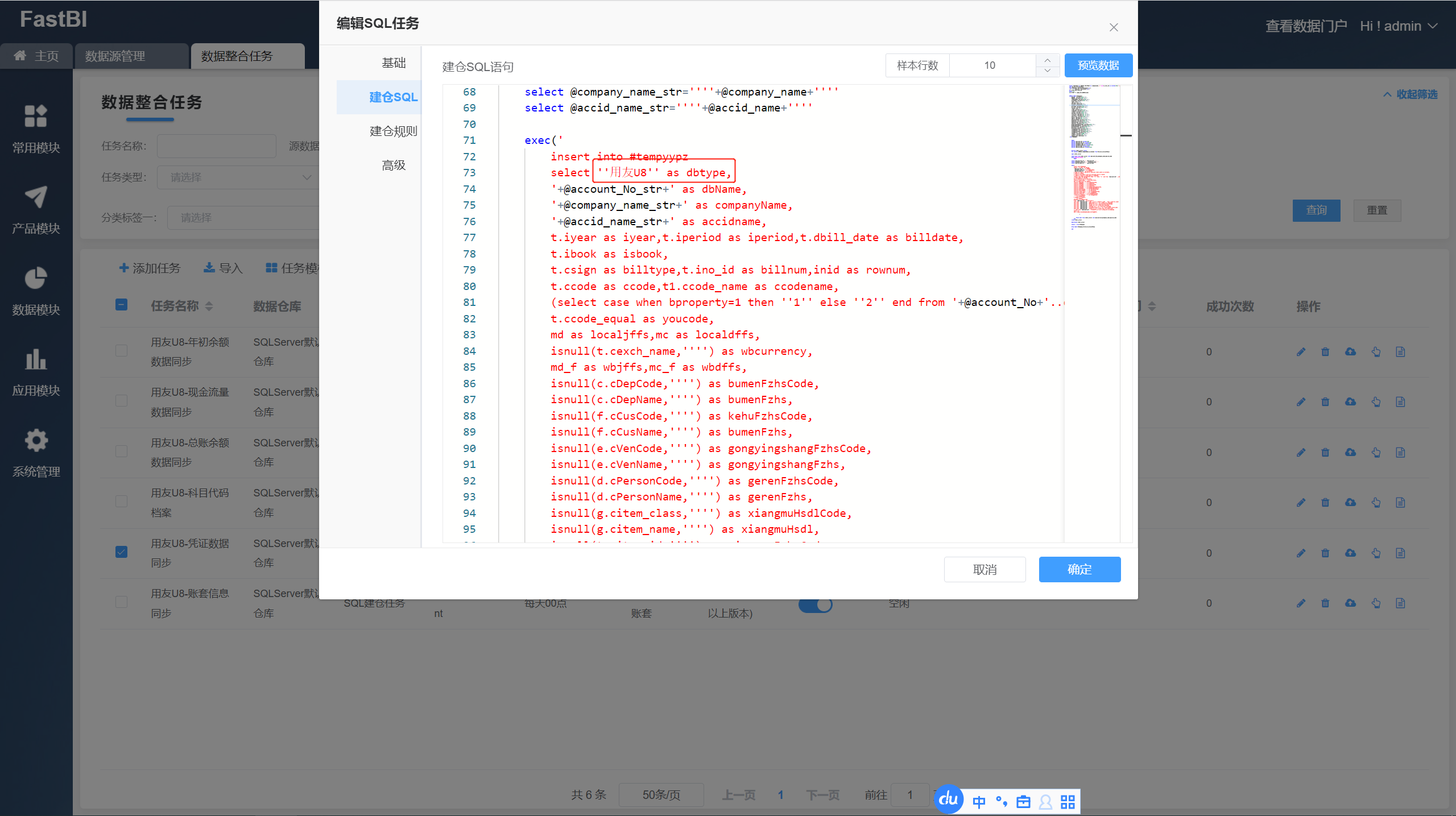Toggle the select-all checkbox in table header
1456x816 pixels.
(x=121, y=305)
